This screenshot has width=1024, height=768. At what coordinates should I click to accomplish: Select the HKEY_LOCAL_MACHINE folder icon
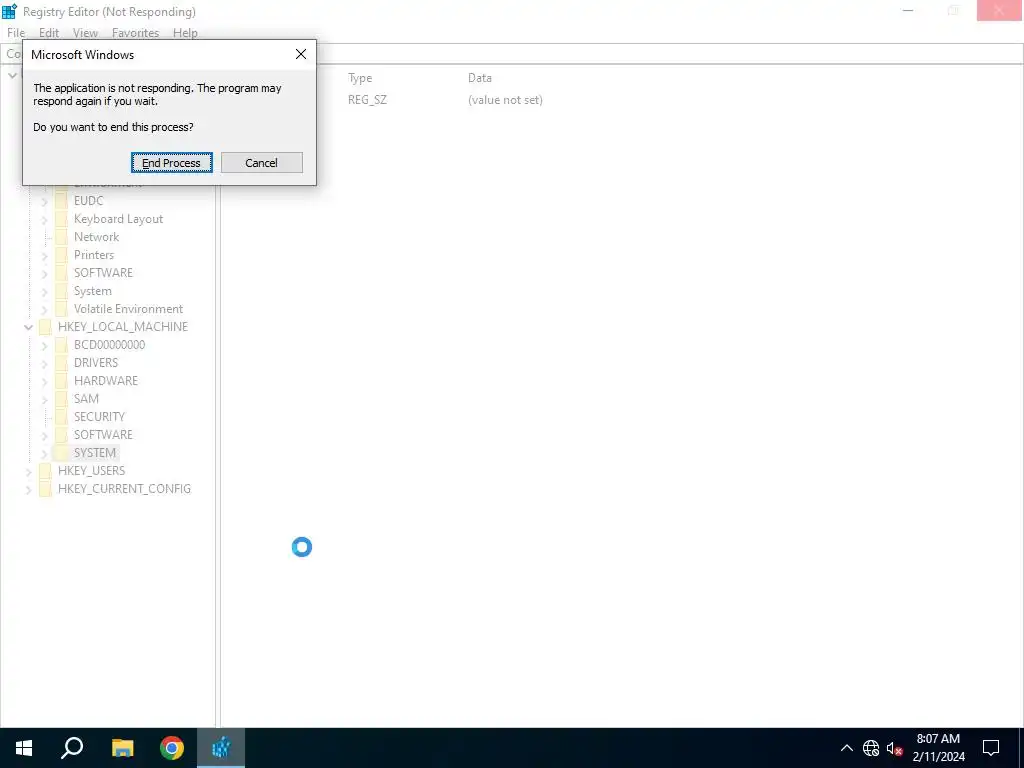[45, 327]
